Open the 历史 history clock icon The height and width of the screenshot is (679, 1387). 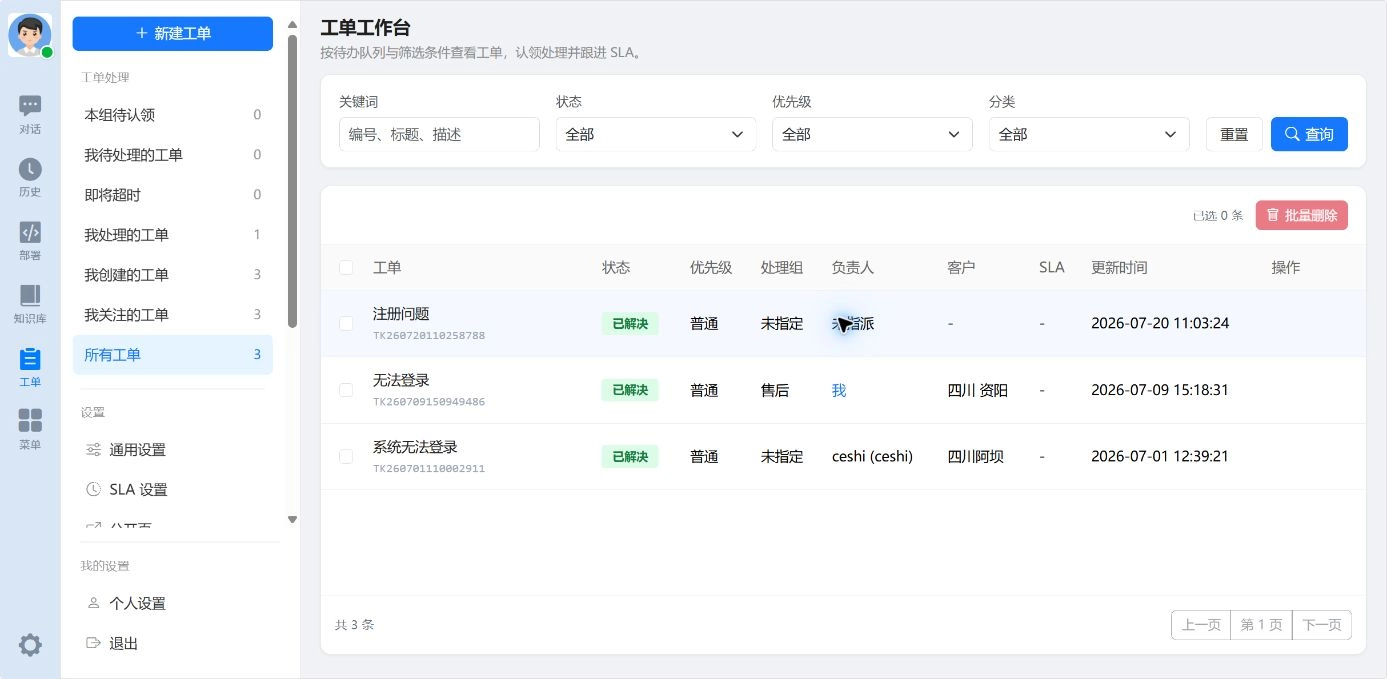point(30,169)
